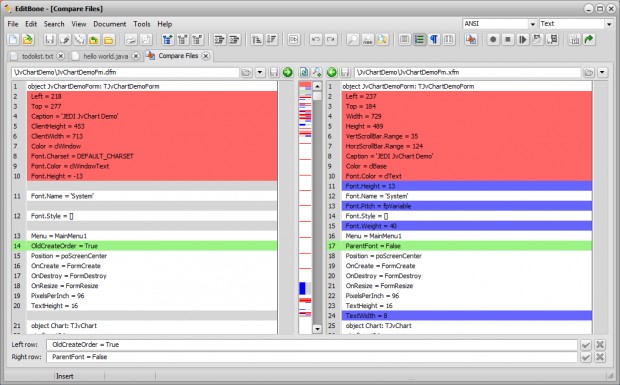Click the blue trash icon with green plus
The width and height of the screenshot is (620, 385).
pyautogui.click(x=168, y=40)
